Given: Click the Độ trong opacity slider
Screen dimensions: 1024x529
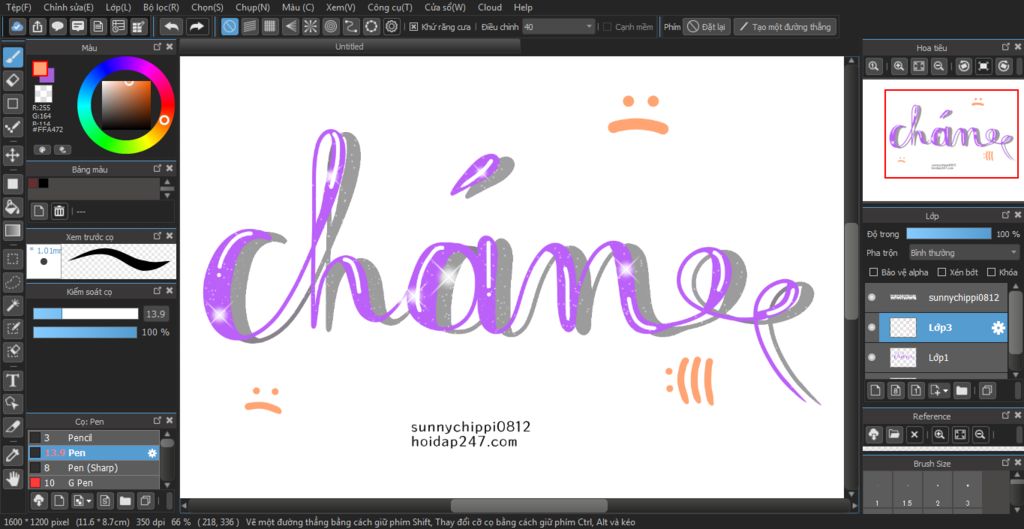Looking at the screenshot, I should [949, 234].
